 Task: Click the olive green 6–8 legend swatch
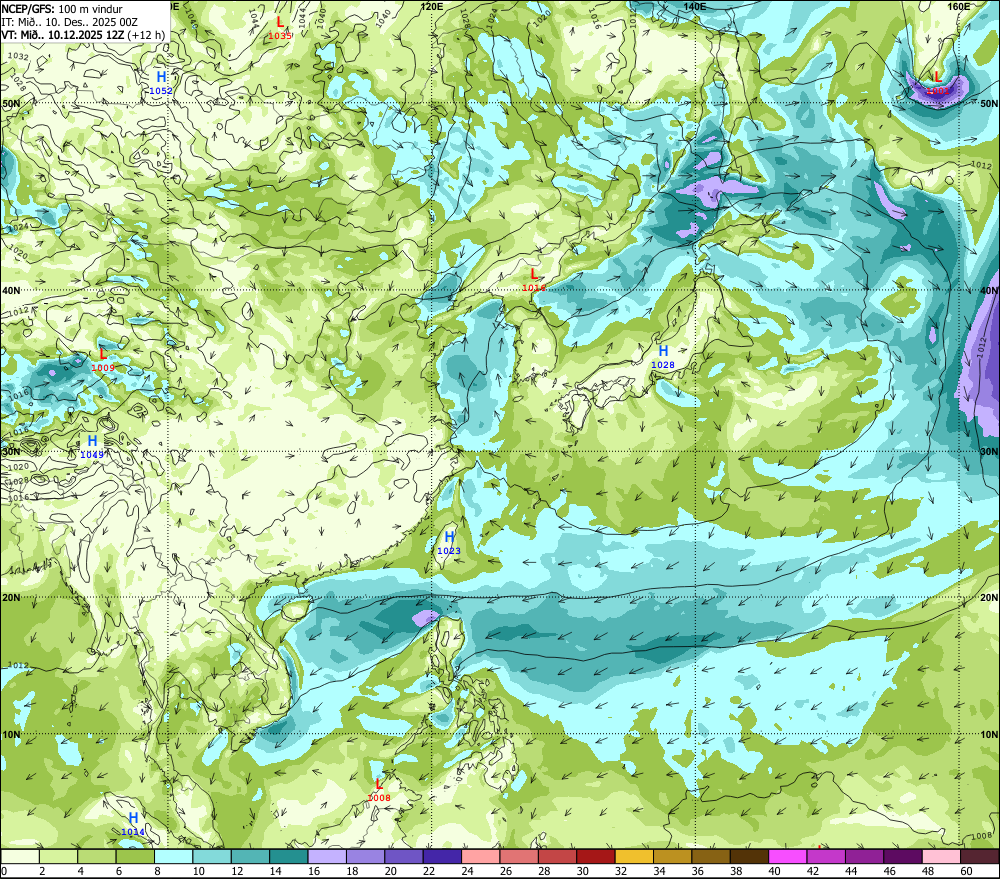point(135,856)
